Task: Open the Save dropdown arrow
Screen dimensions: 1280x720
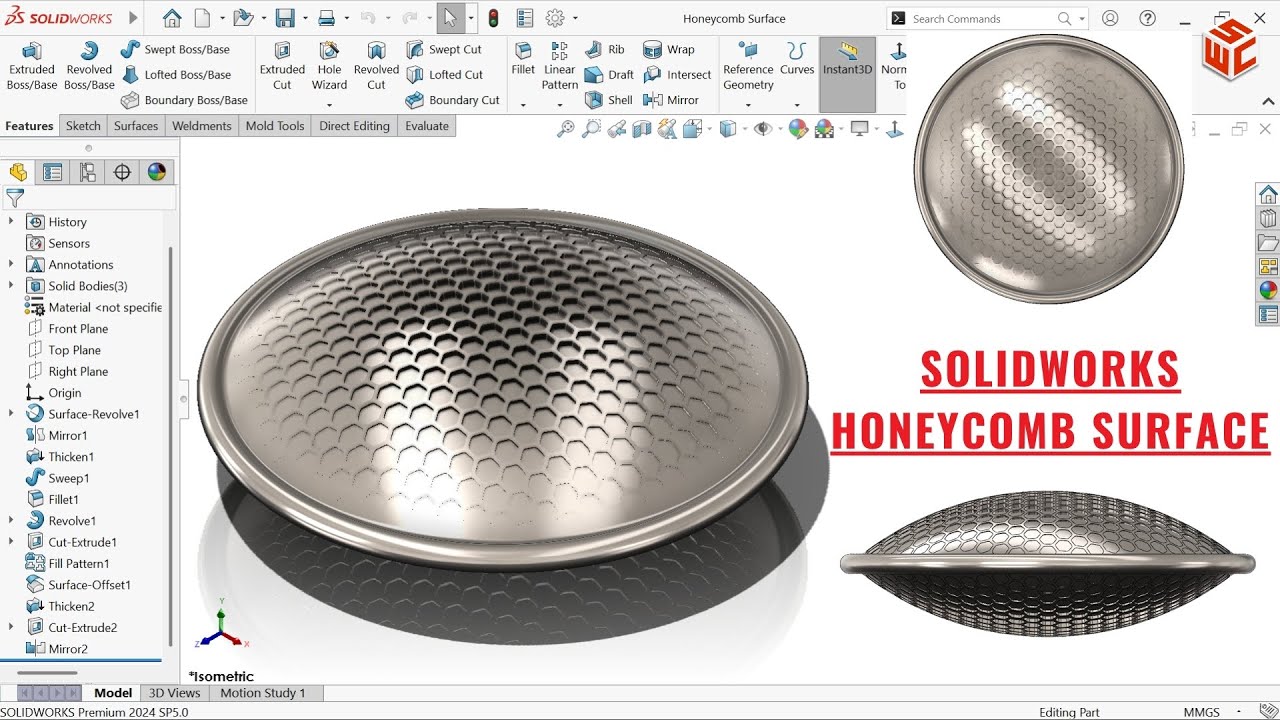Action: (x=304, y=18)
